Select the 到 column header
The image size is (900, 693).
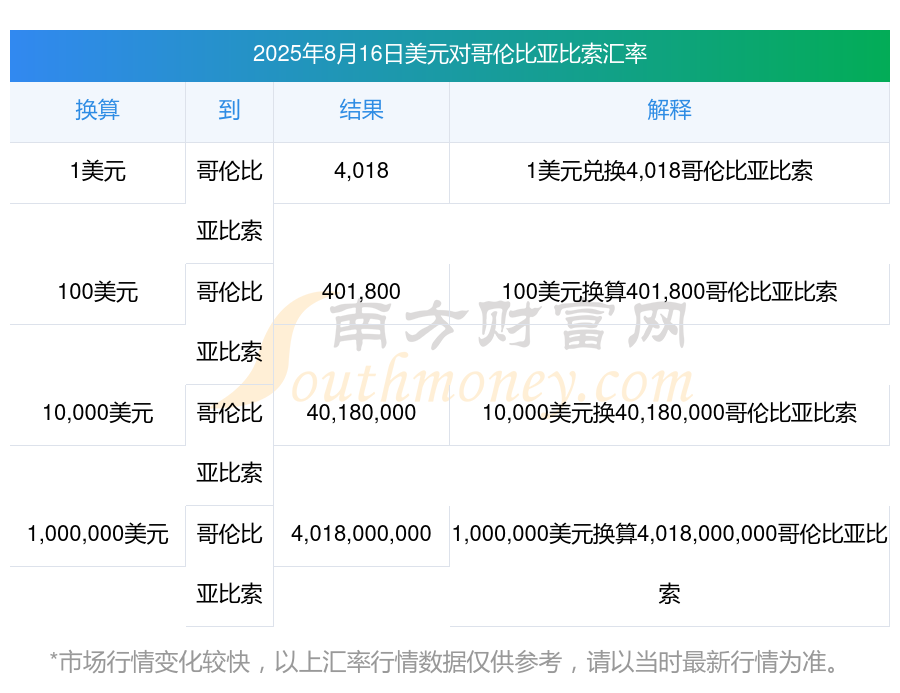(229, 110)
